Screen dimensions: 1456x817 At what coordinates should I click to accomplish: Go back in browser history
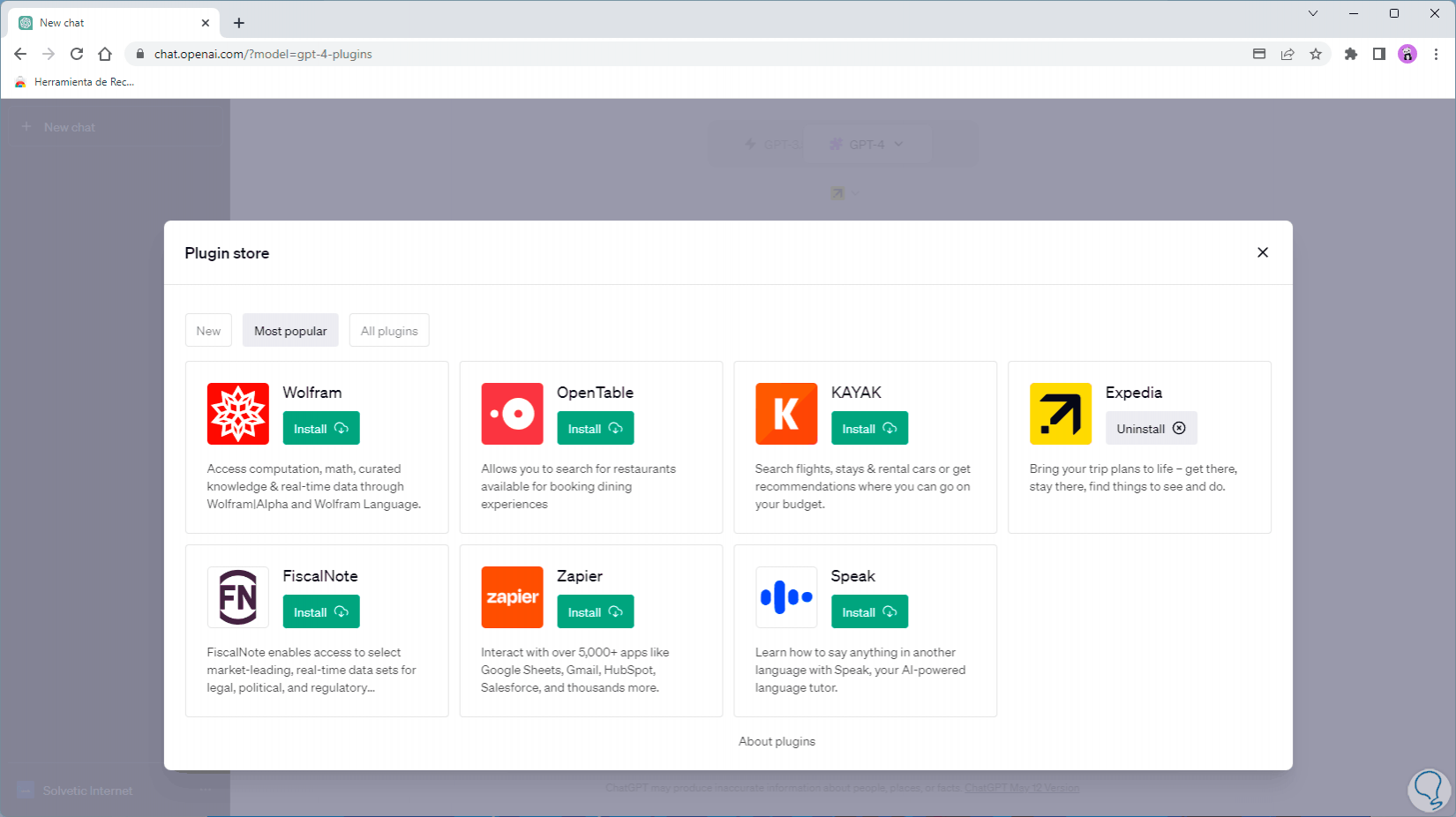[20, 54]
